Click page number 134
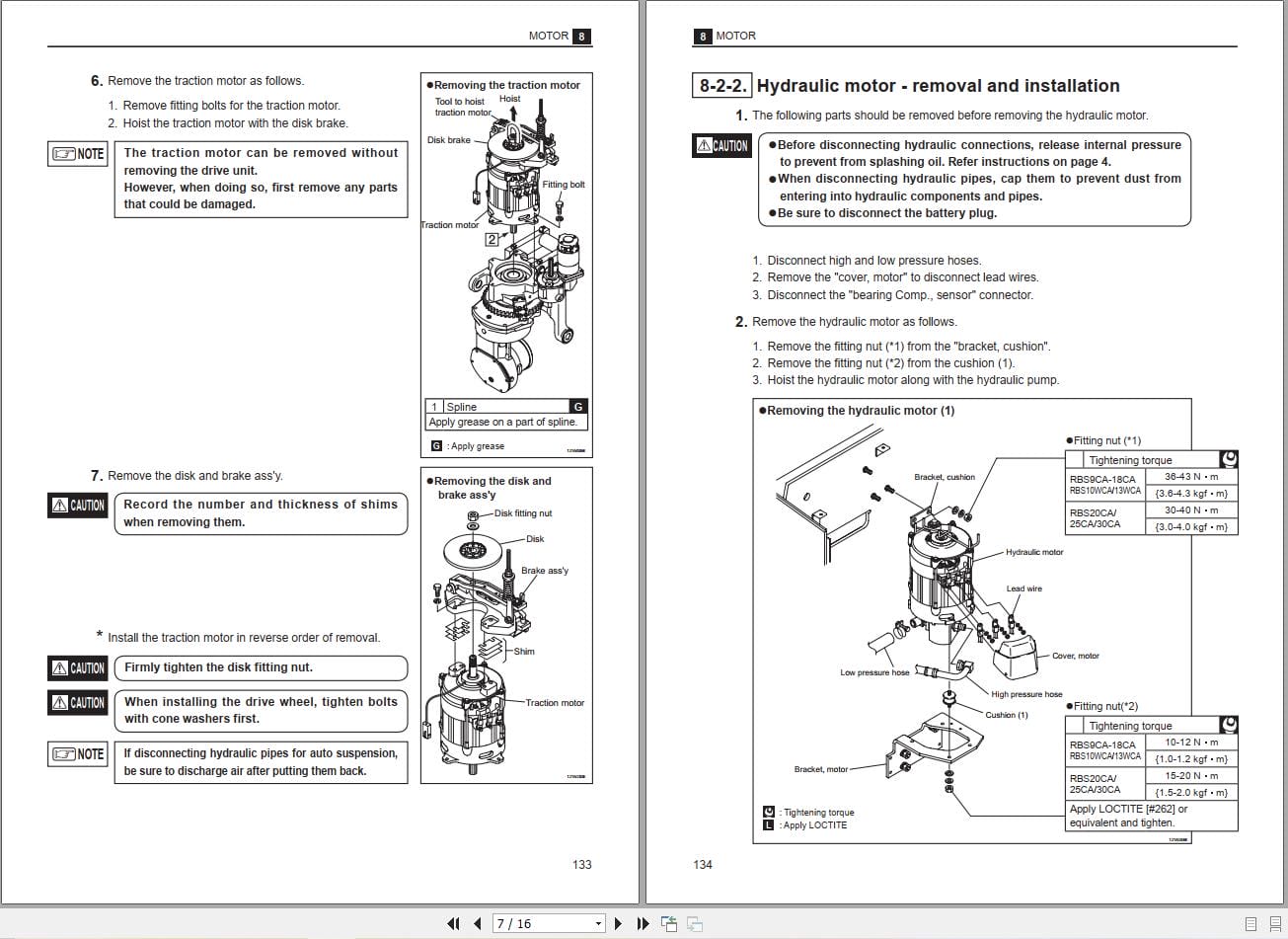 703,865
